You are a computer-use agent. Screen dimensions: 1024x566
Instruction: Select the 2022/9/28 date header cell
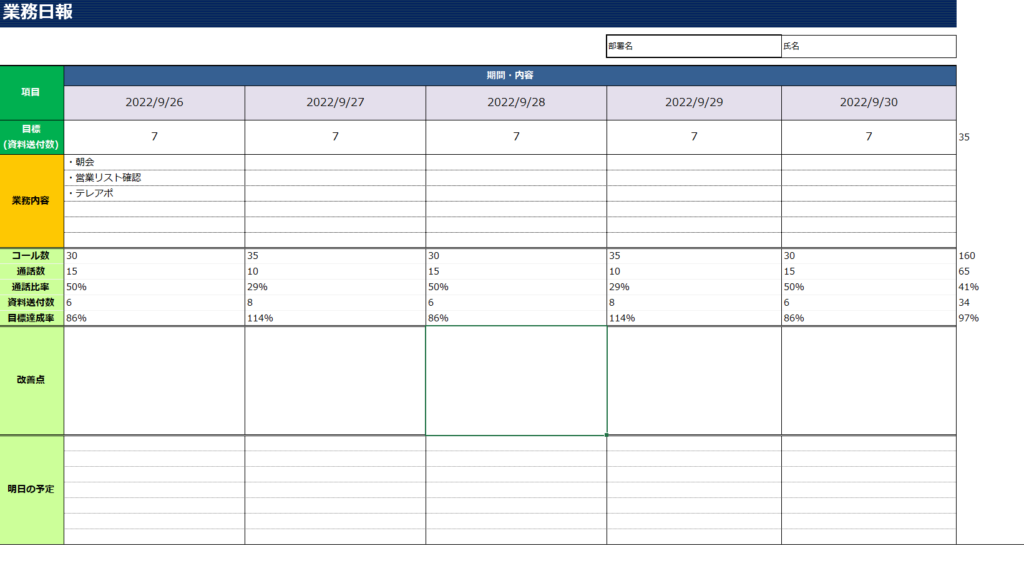point(516,102)
